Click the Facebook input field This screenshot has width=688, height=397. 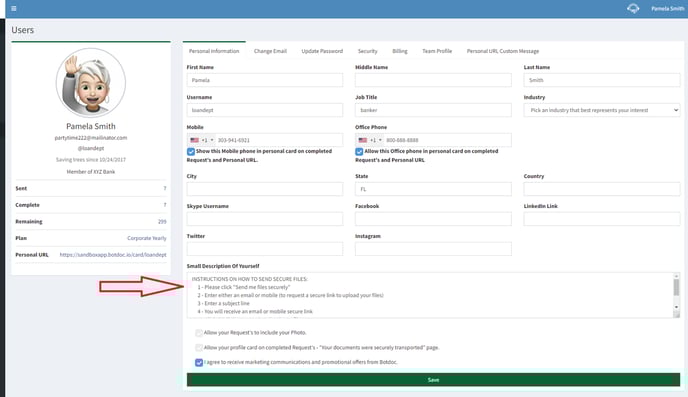433,219
